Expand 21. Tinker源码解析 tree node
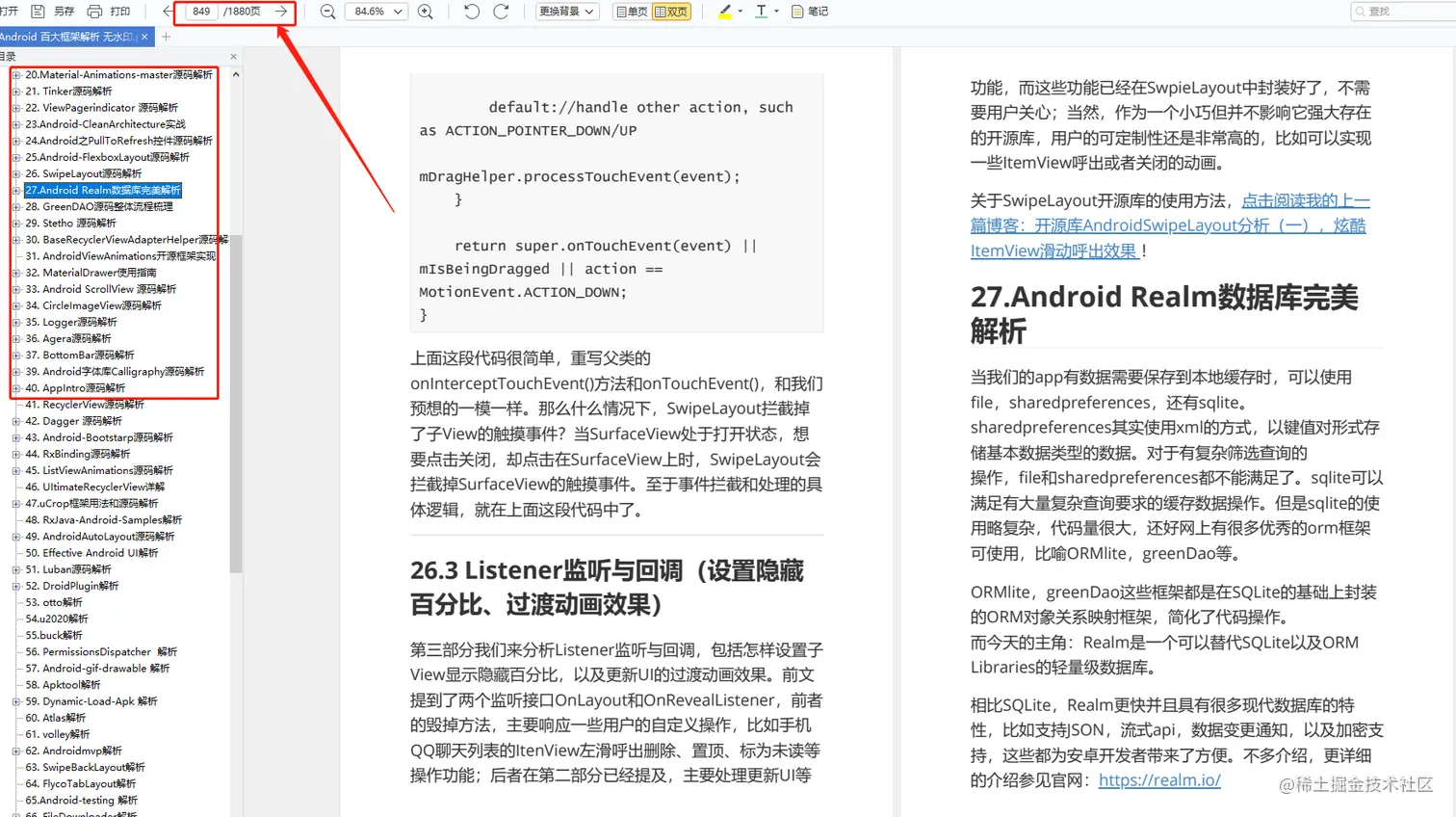The image size is (1456, 817). pyautogui.click(x=16, y=92)
